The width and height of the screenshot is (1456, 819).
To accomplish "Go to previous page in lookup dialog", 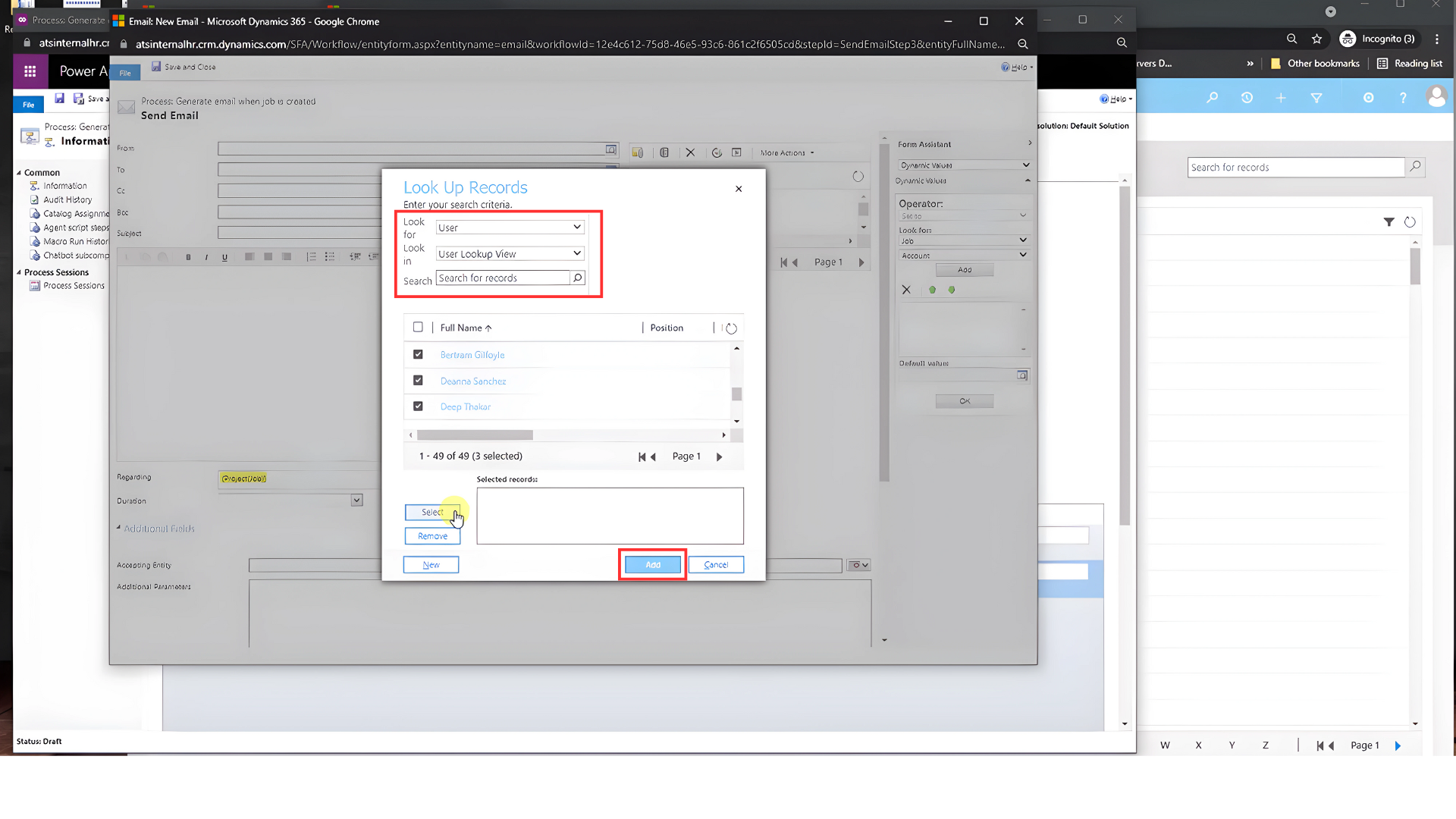I will [653, 457].
